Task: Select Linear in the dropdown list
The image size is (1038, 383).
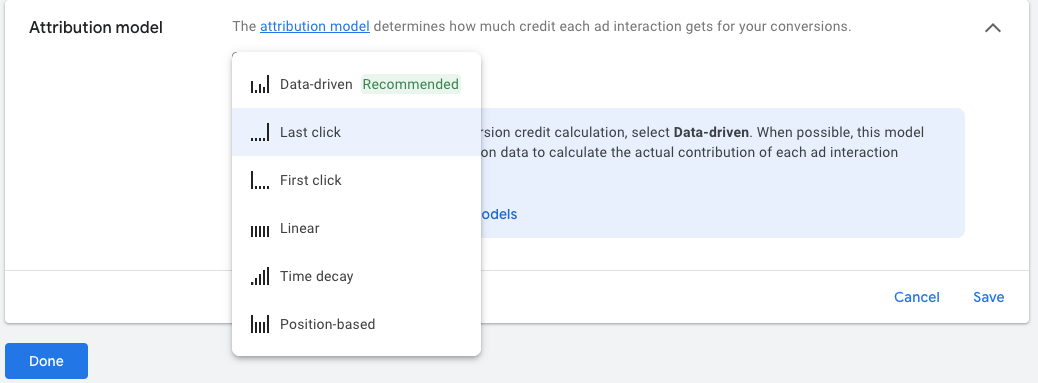Action: click(x=356, y=228)
